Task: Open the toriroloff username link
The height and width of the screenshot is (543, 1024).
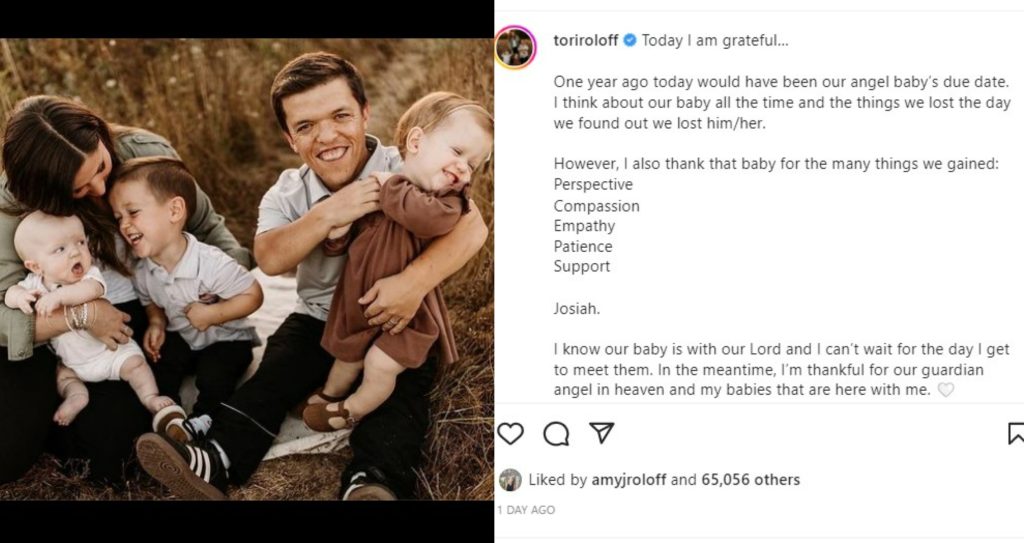Action: [586, 41]
